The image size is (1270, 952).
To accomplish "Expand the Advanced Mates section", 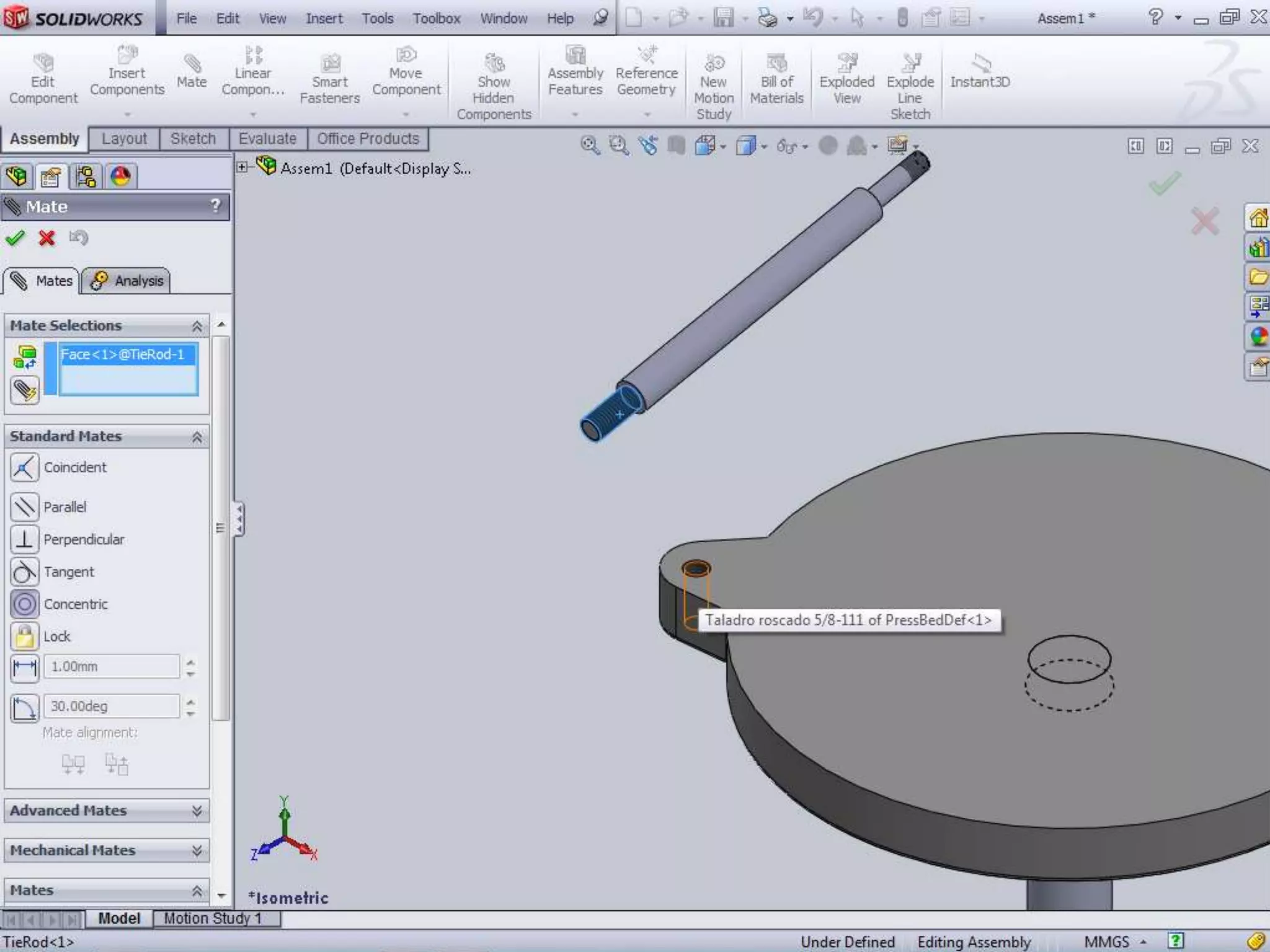I will point(107,811).
